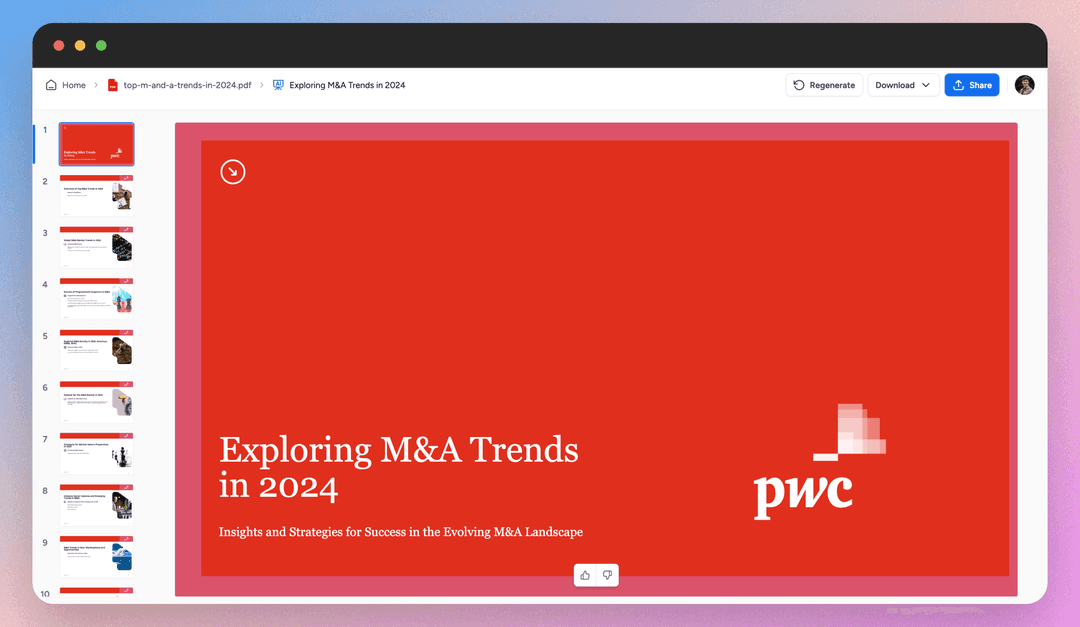Select slide 2 thumbnail in sidebar
Screen dimensions: 1080x627
point(96,196)
